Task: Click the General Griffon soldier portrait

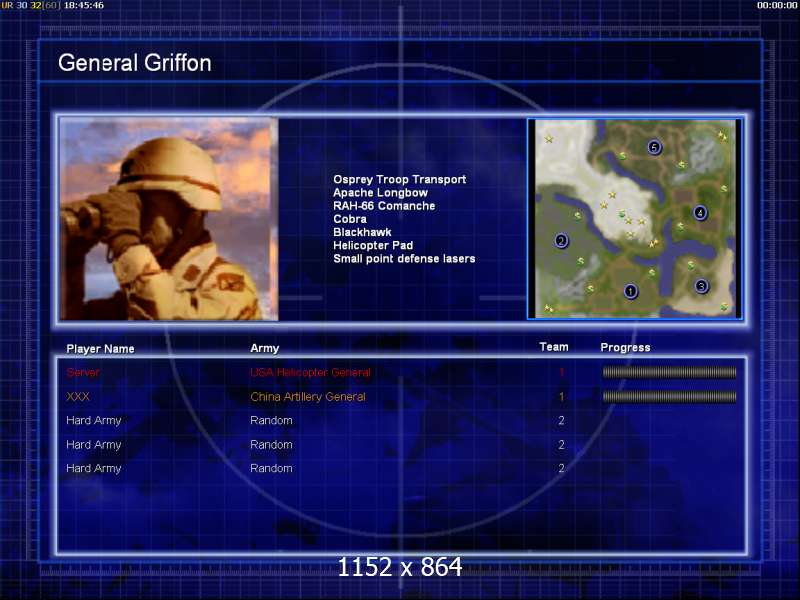Action: [x=169, y=219]
